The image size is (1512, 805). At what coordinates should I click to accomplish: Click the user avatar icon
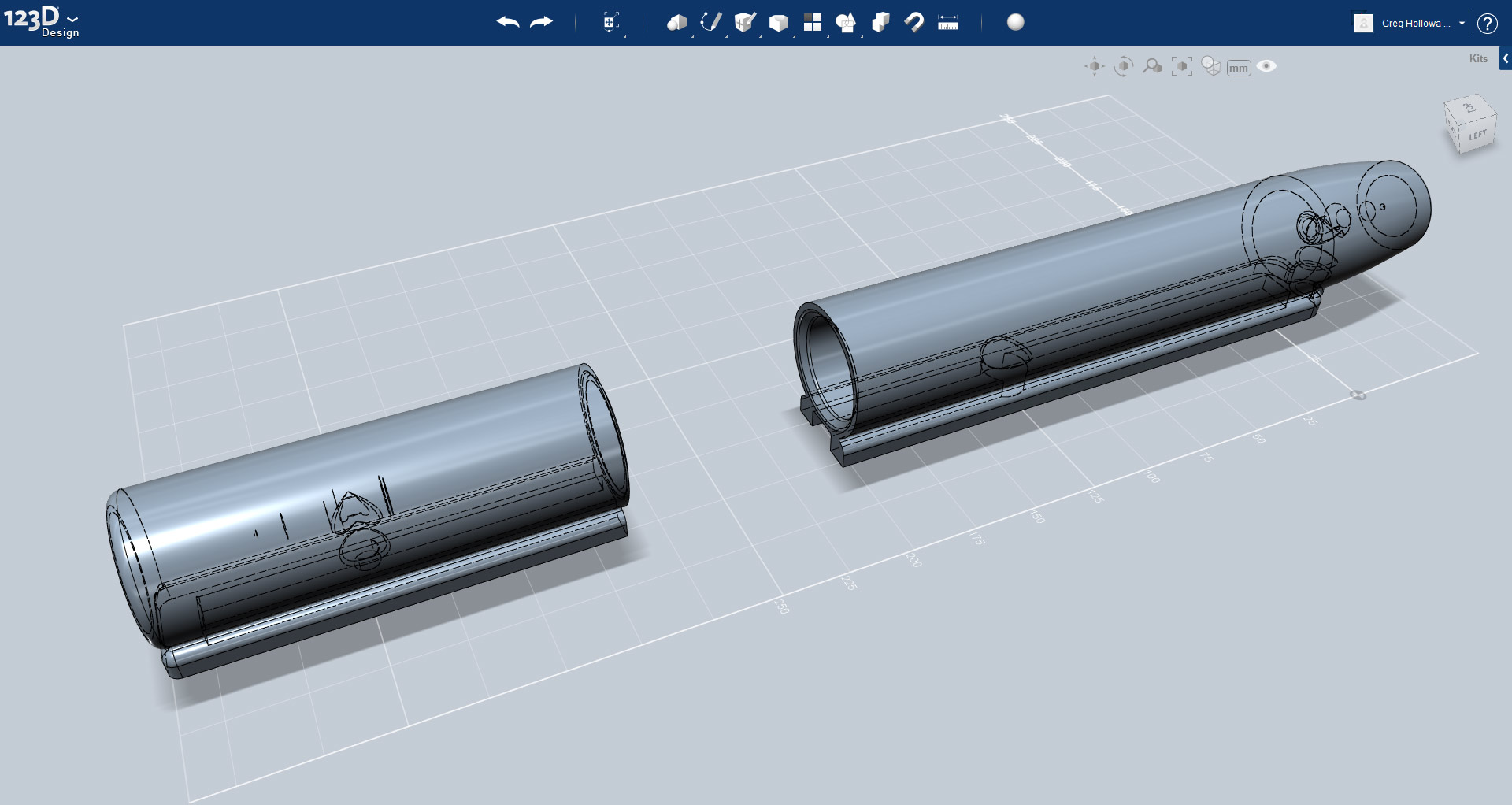[1364, 23]
